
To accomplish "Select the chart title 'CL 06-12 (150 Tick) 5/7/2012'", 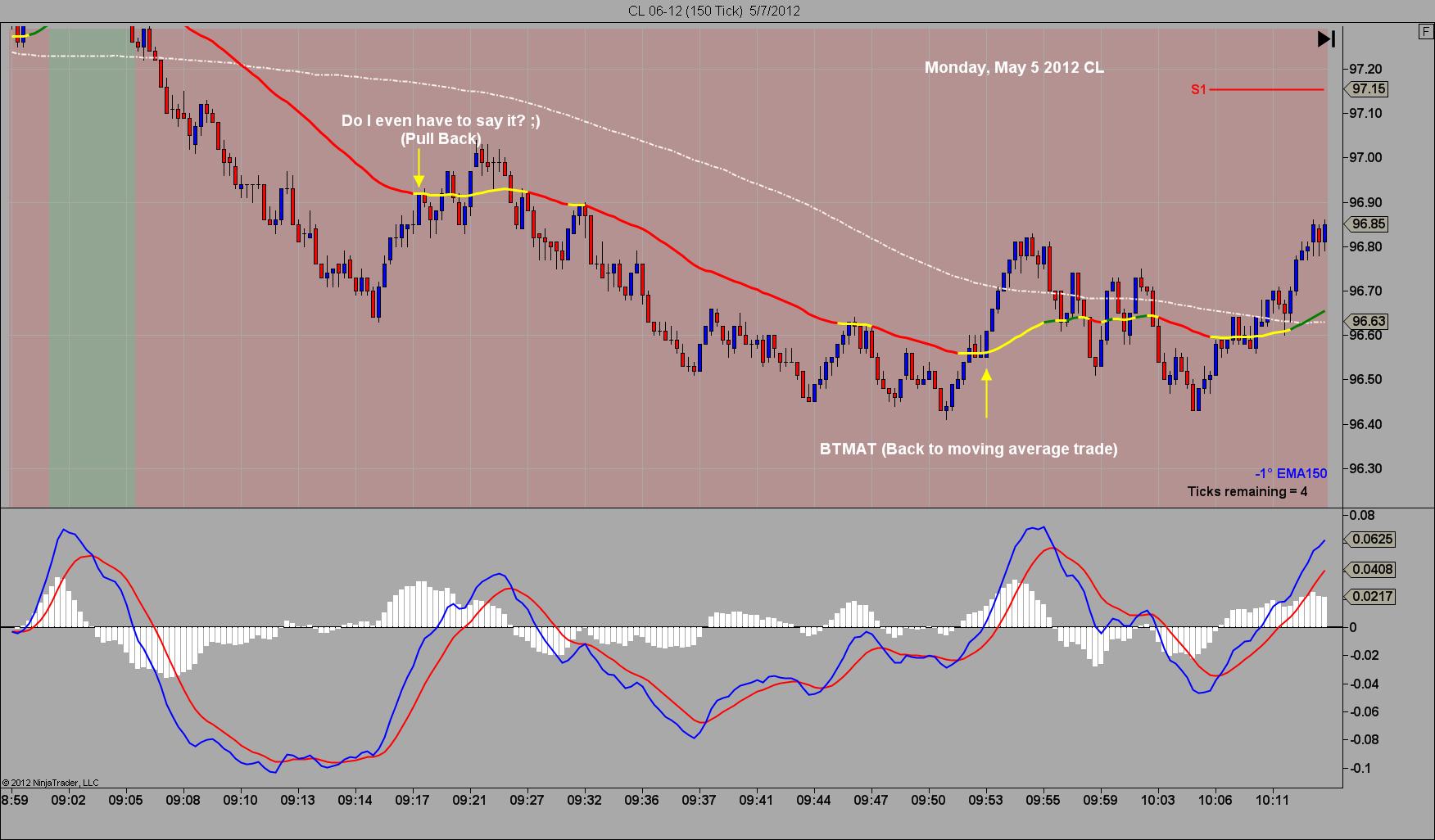I will [x=714, y=11].
